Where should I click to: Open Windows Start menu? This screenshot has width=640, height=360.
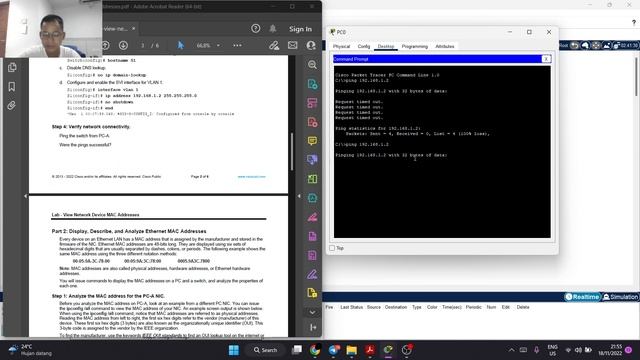tap(234, 350)
